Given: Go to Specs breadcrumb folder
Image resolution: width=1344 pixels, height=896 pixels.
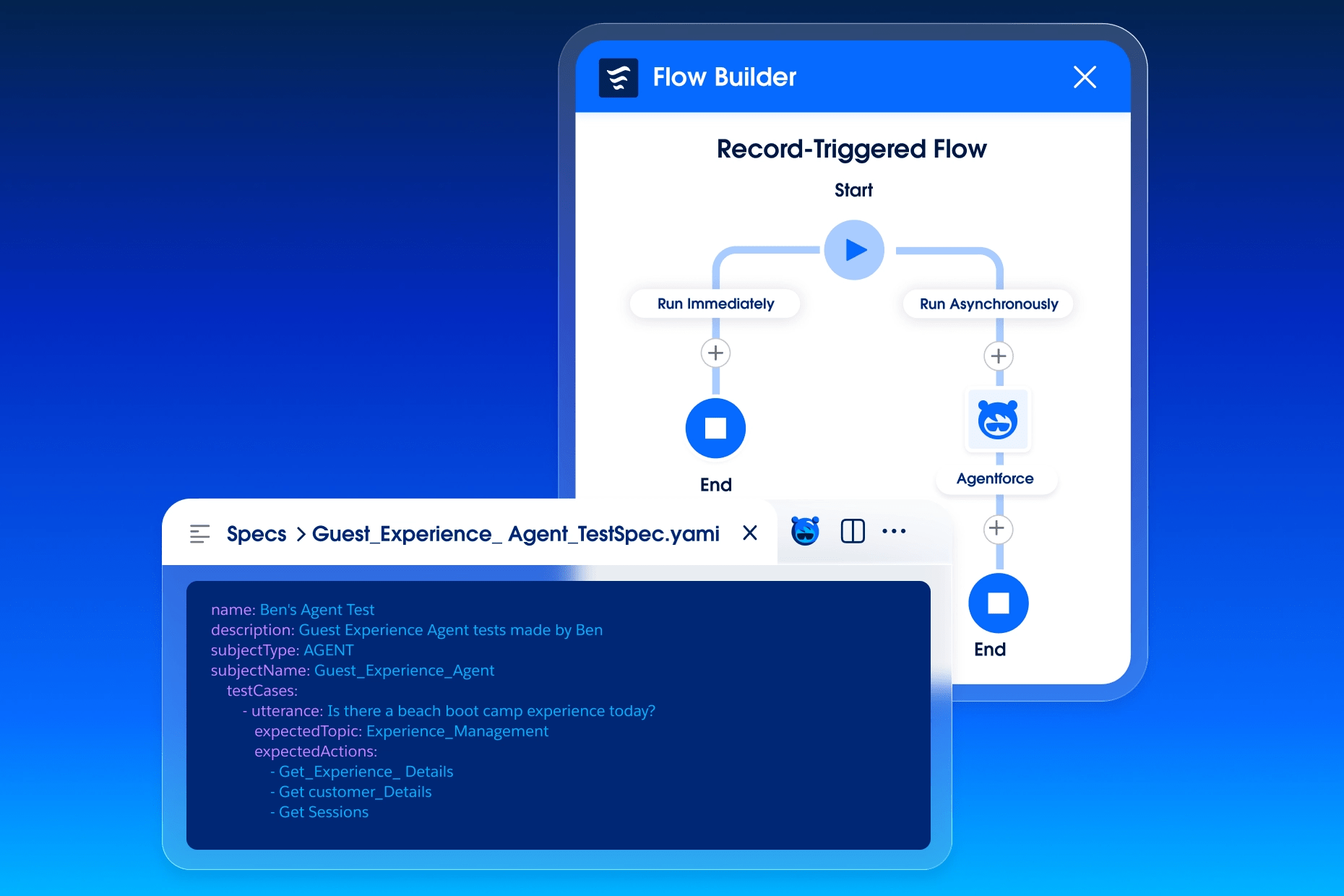Looking at the screenshot, I should [257, 534].
